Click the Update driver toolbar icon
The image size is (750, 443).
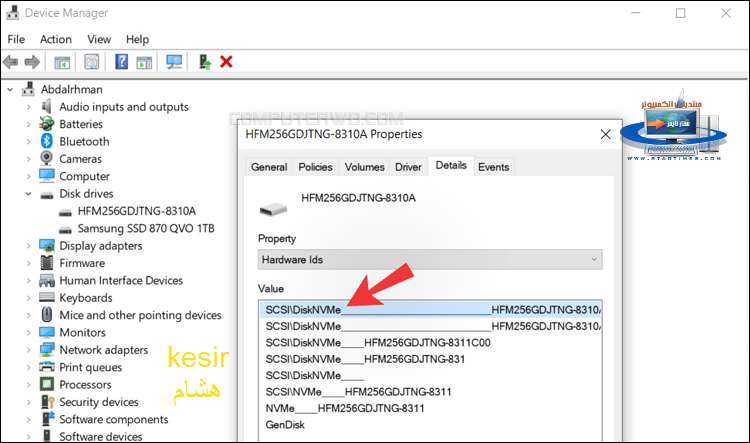(205, 62)
